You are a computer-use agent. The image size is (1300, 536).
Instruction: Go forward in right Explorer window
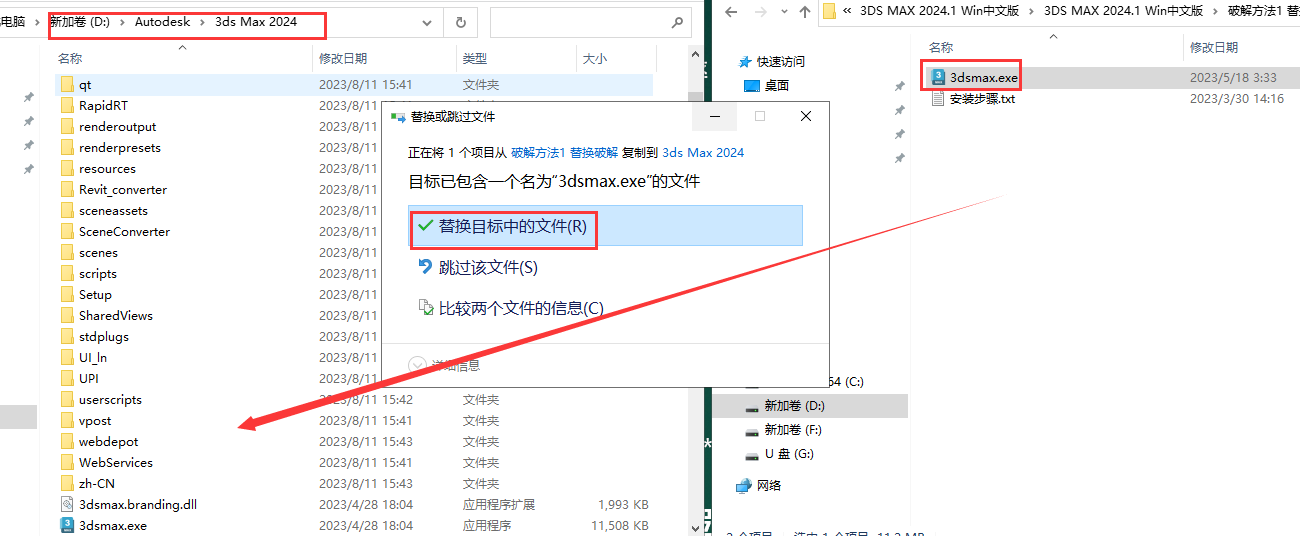[x=761, y=12]
